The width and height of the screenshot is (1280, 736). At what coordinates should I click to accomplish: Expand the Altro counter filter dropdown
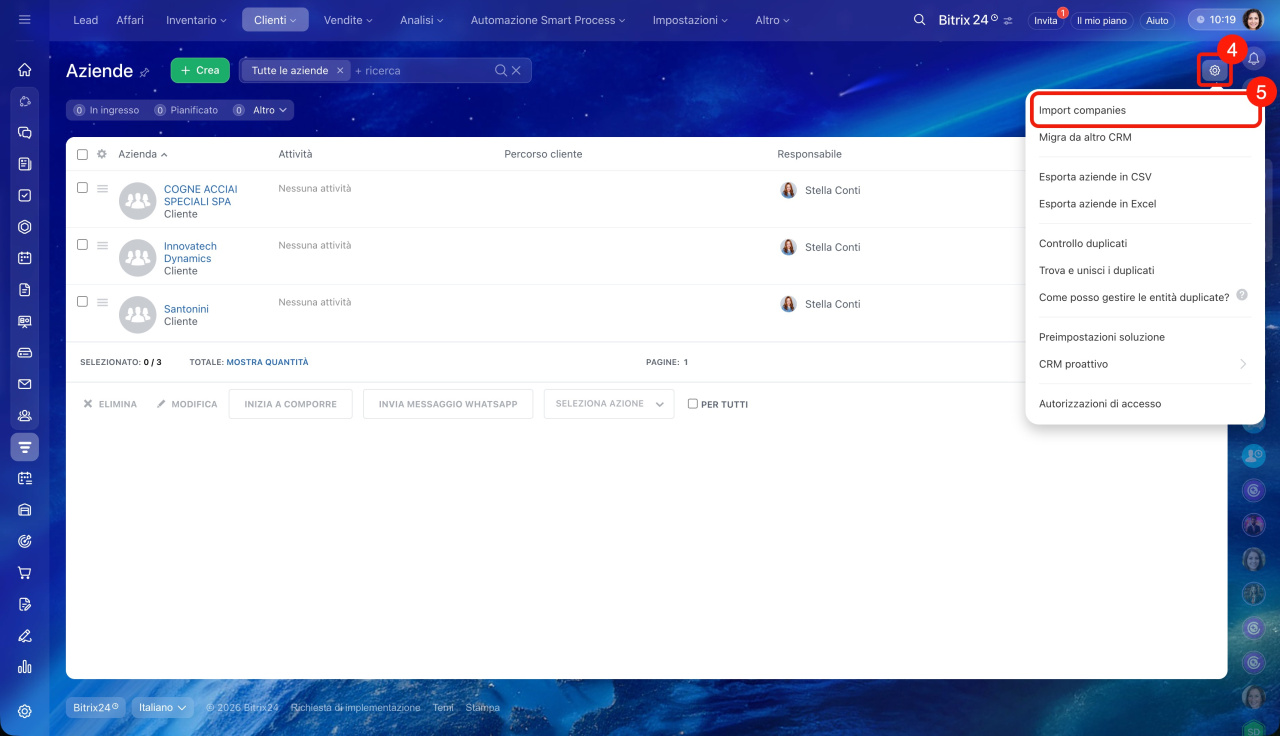270,110
